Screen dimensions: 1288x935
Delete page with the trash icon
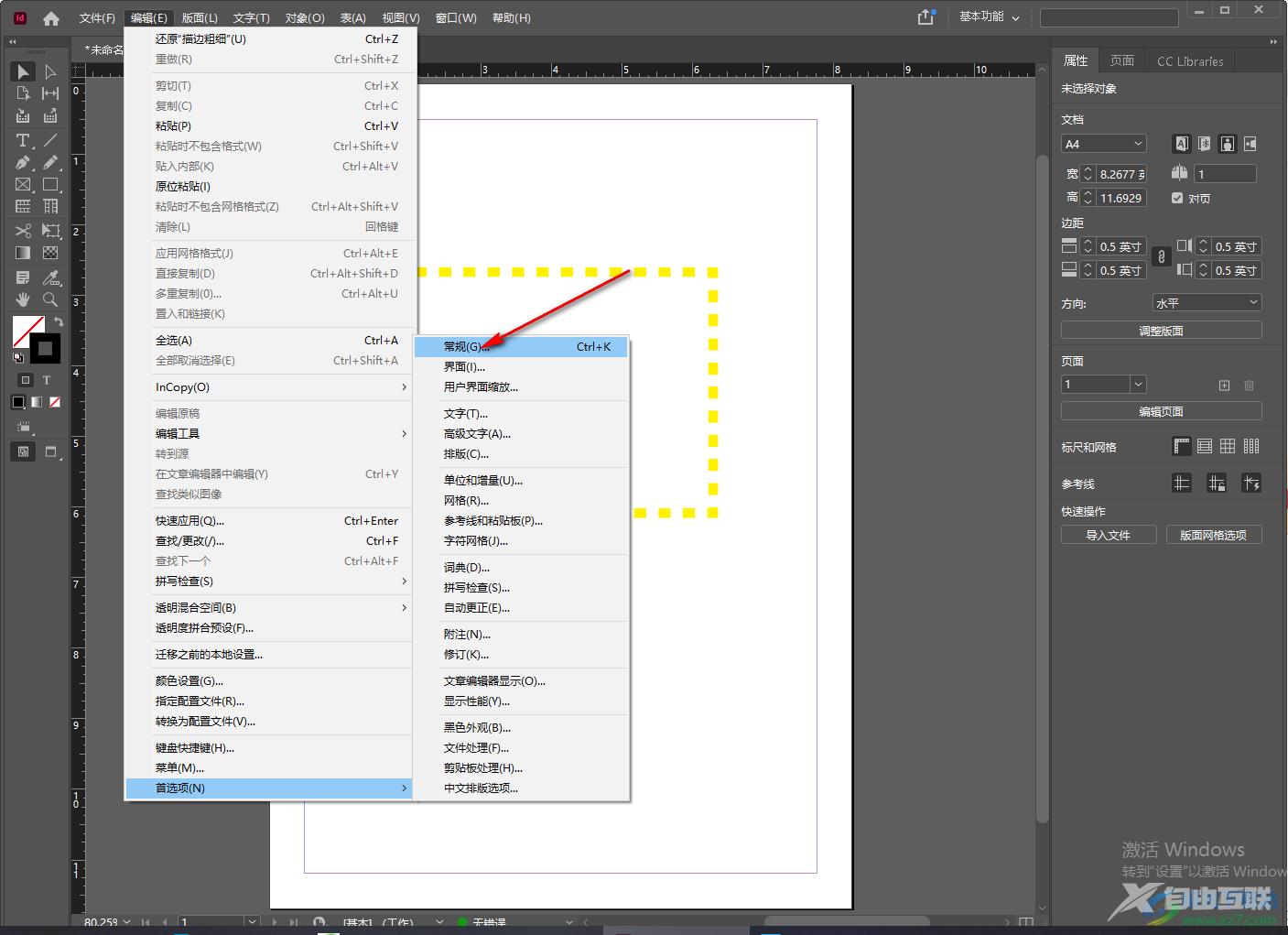click(1250, 386)
